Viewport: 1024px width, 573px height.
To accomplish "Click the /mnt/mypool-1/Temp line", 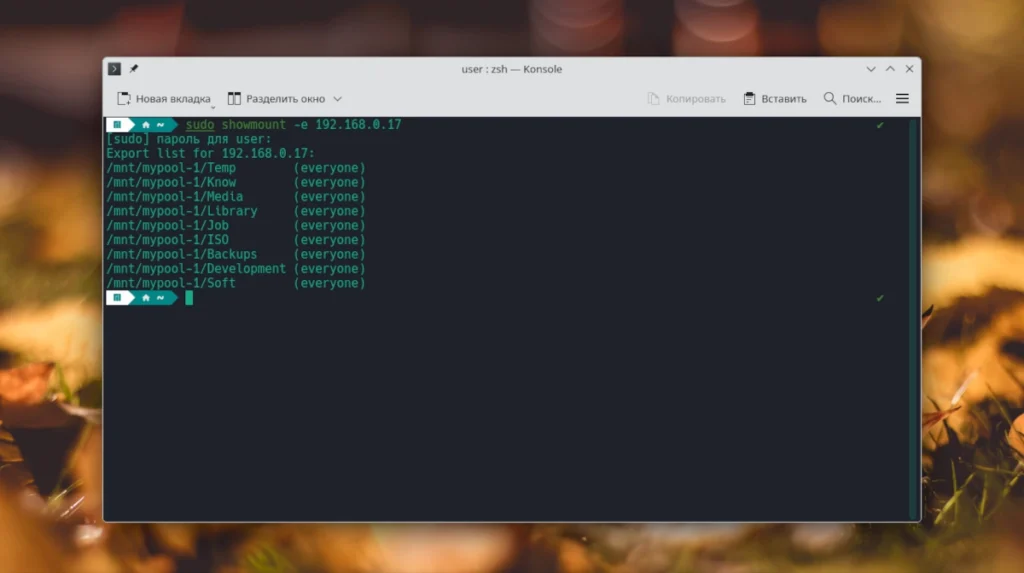I will 236,168.
